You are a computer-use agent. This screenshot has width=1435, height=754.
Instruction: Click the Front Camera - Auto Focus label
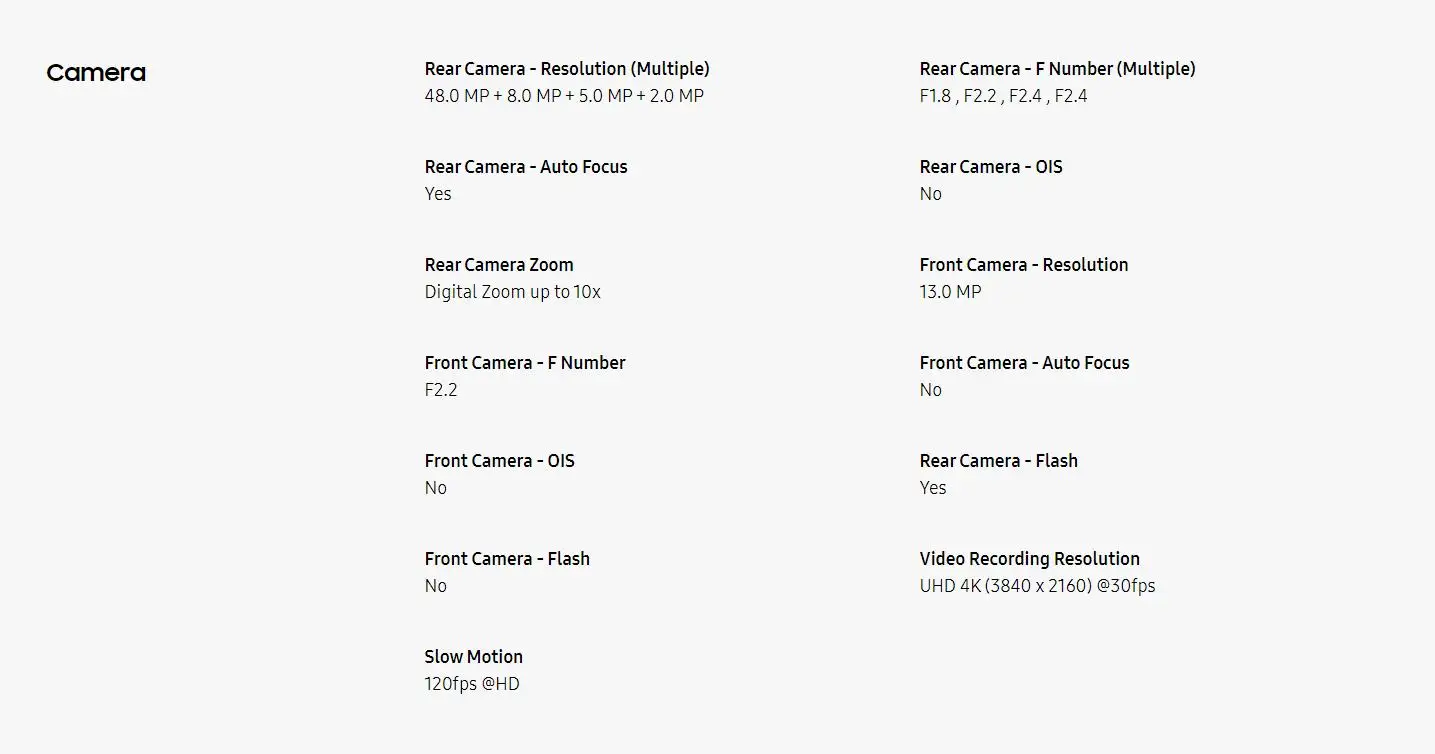point(1024,363)
